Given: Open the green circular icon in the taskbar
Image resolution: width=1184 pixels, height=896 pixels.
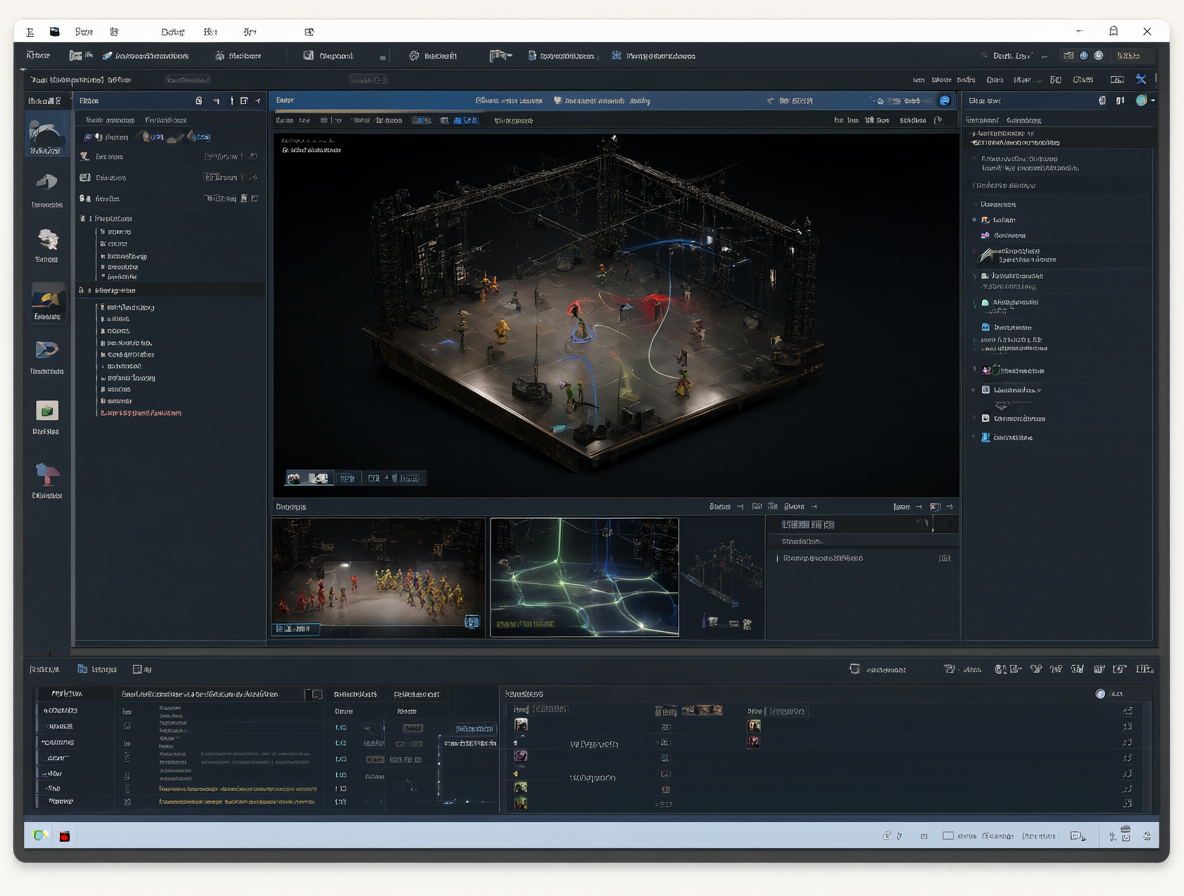Looking at the screenshot, I should 41,835.
